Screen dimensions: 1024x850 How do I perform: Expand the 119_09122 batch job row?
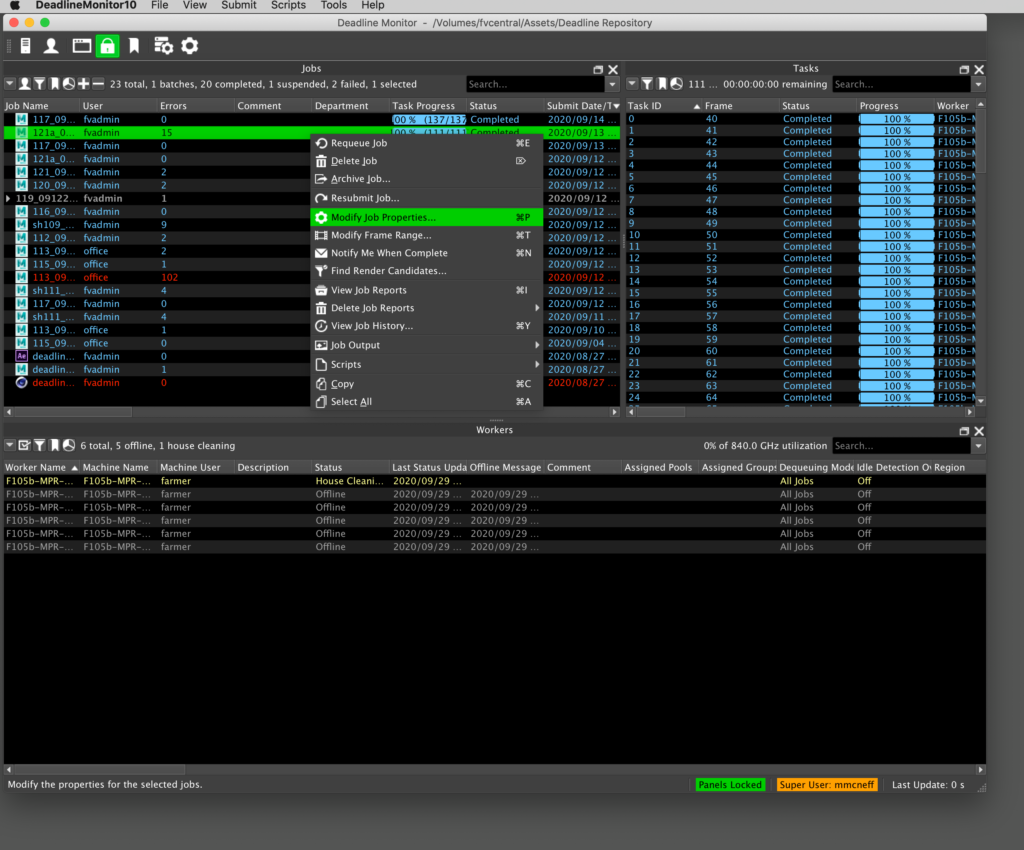click(x=8, y=198)
